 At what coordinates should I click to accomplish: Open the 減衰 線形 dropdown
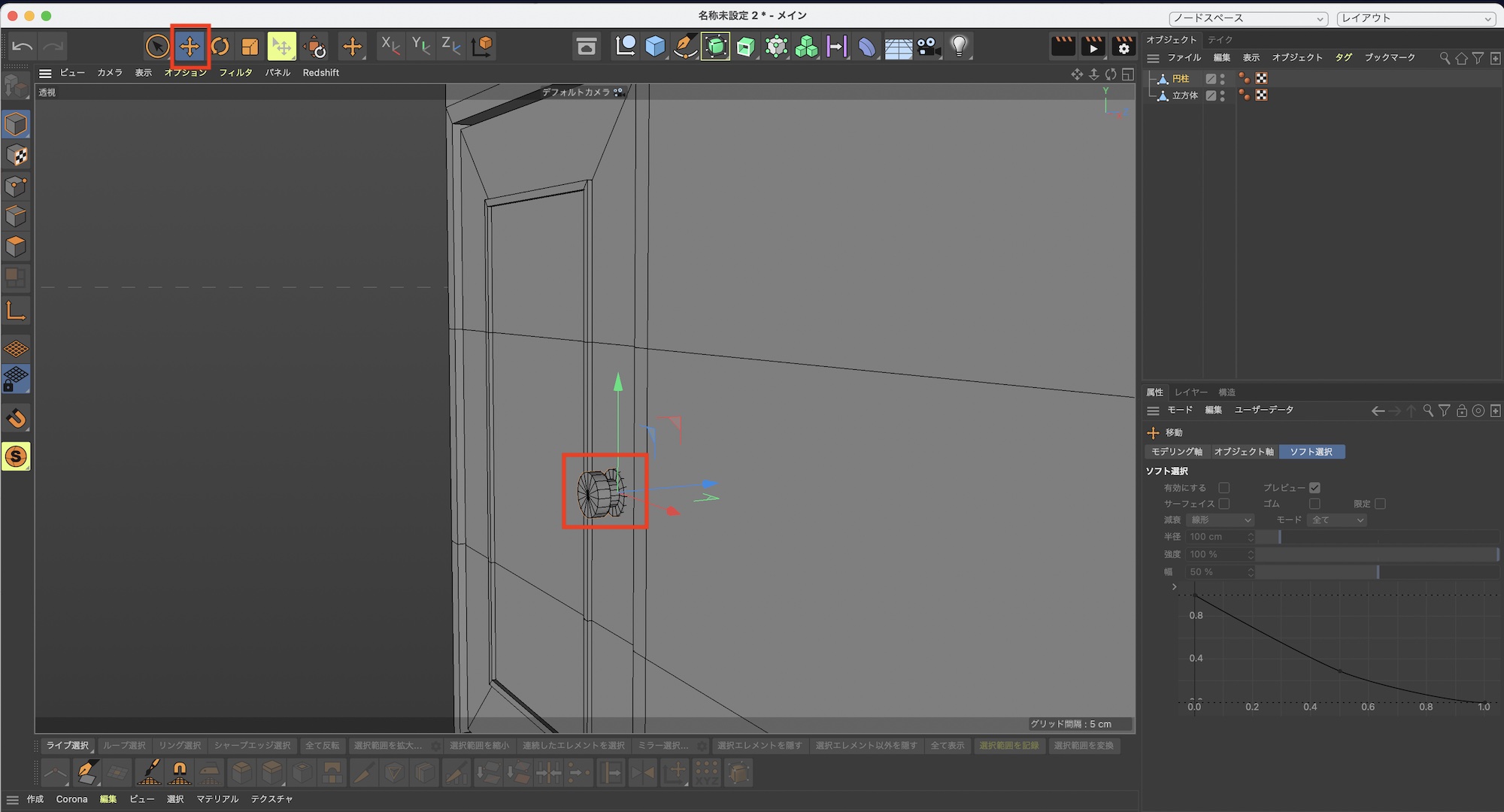coord(1220,520)
